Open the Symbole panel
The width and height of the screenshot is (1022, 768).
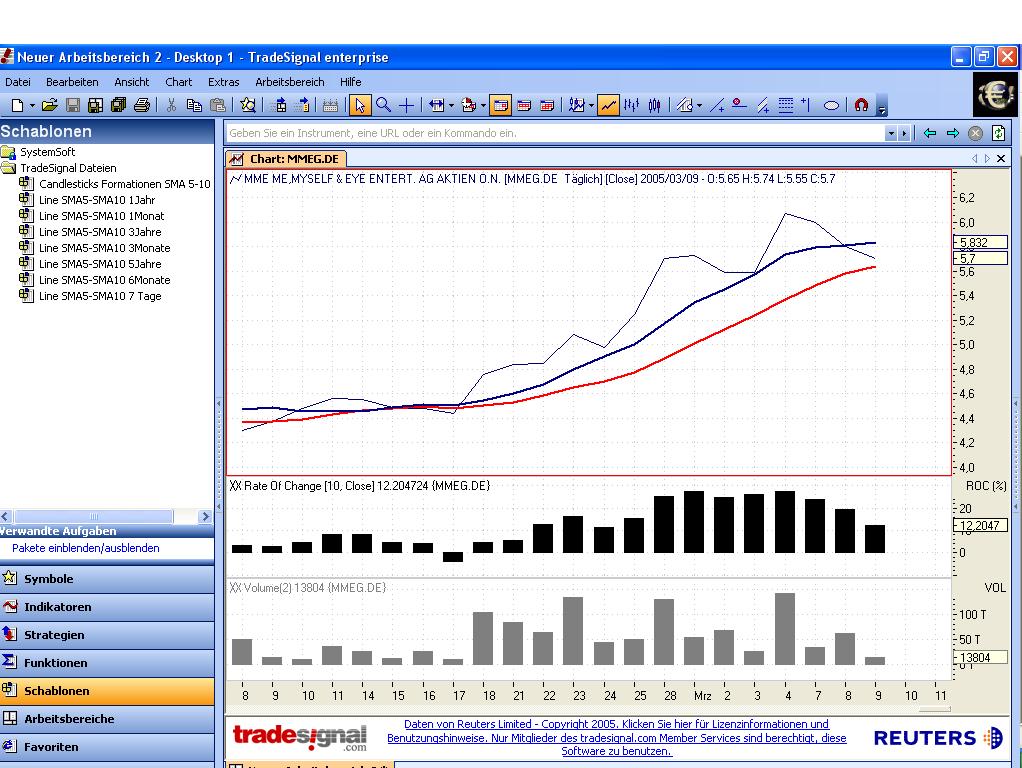pos(107,579)
